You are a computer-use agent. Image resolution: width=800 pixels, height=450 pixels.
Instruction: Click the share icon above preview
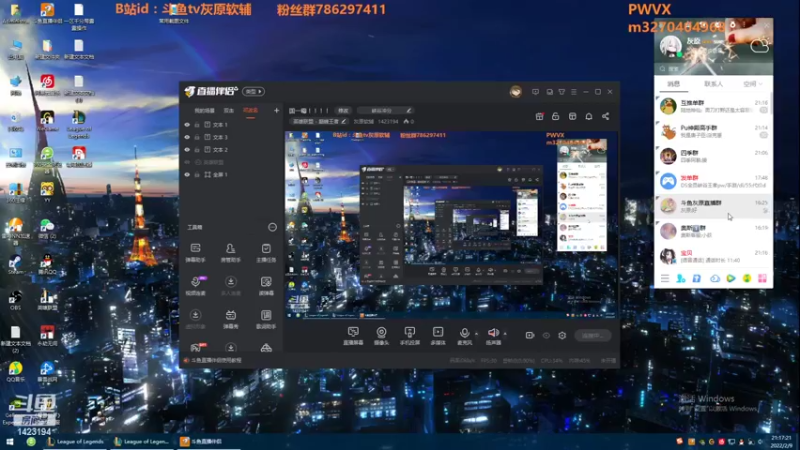(x=606, y=116)
